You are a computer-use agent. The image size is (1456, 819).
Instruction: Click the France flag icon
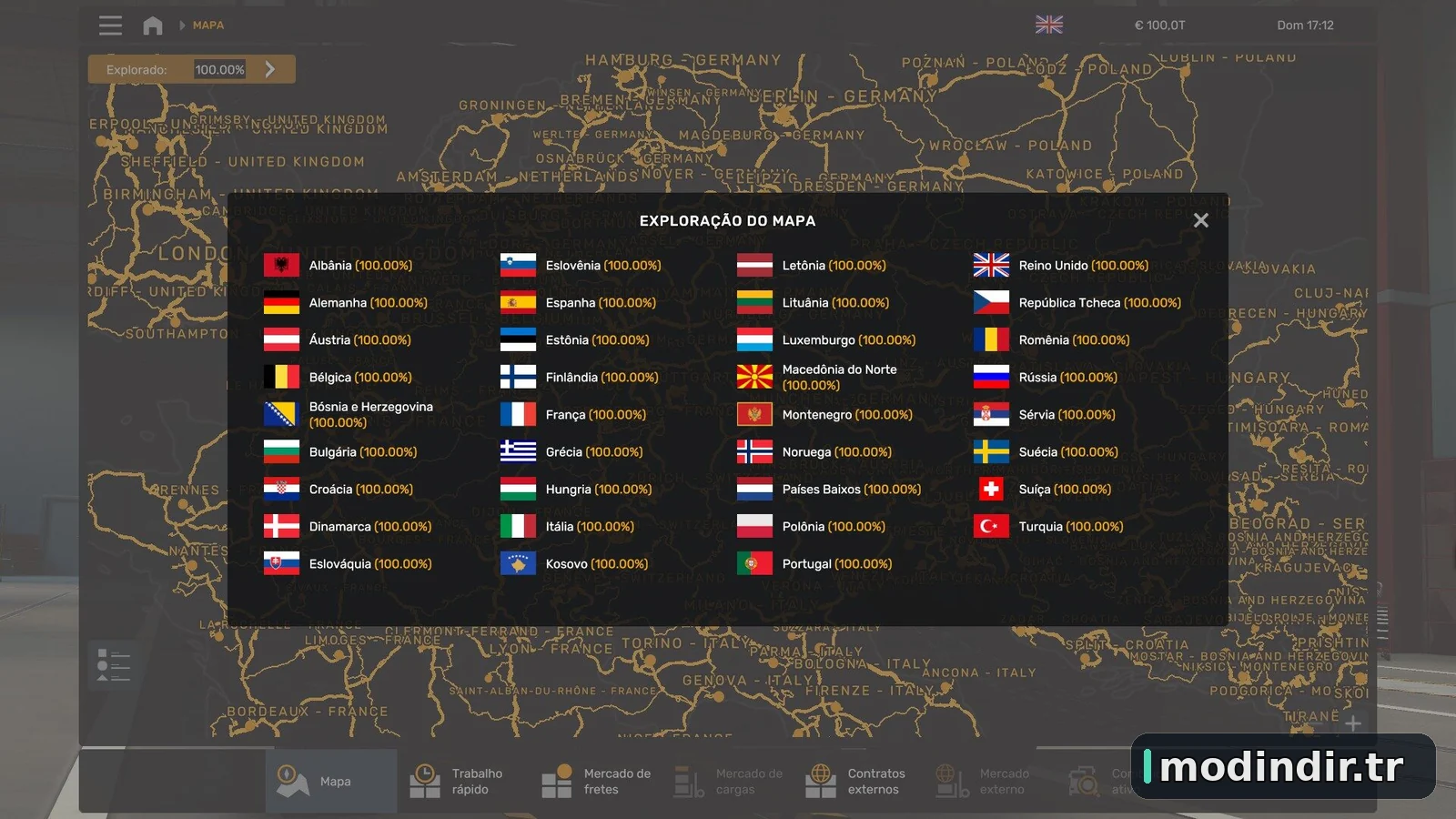coord(518,414)
